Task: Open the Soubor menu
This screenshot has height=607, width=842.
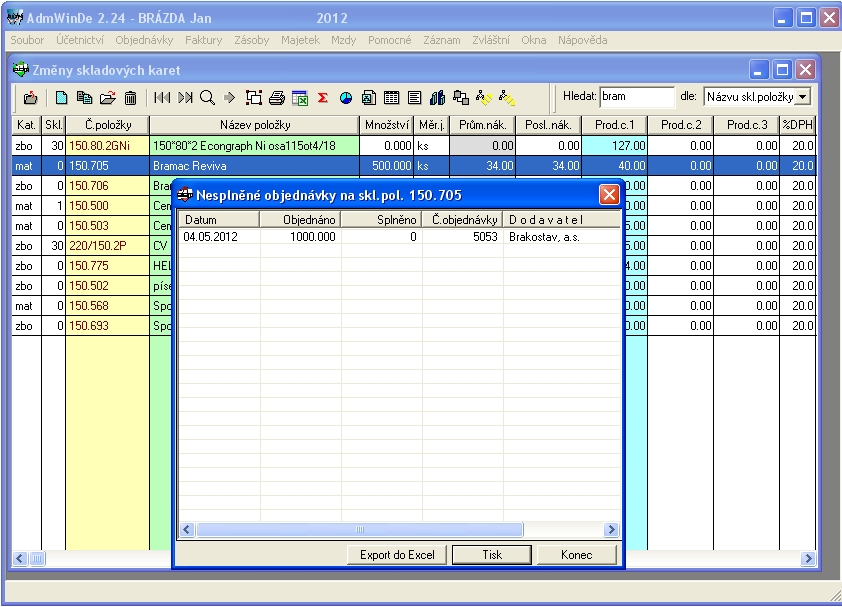Action: pyautogui.click(x=27, y=40)
